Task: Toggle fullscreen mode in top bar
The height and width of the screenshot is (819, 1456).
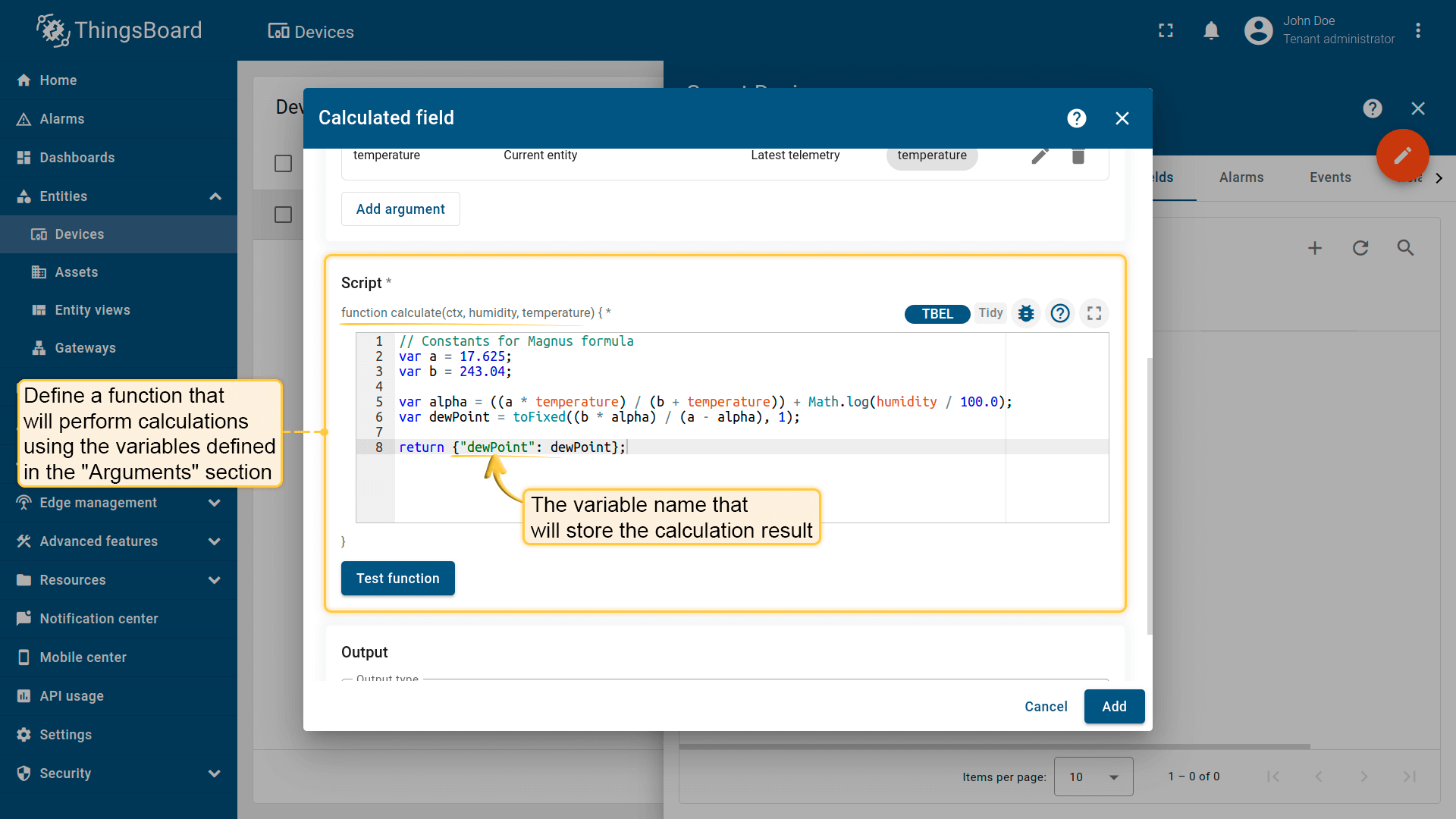Action: click(1166, 30)
